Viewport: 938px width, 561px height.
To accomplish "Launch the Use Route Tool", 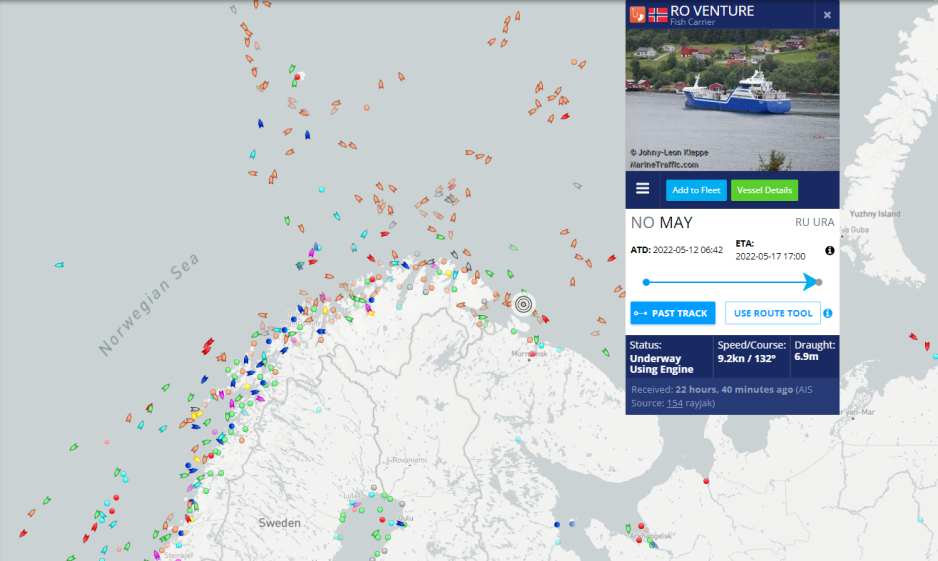I will click(773, 313).
